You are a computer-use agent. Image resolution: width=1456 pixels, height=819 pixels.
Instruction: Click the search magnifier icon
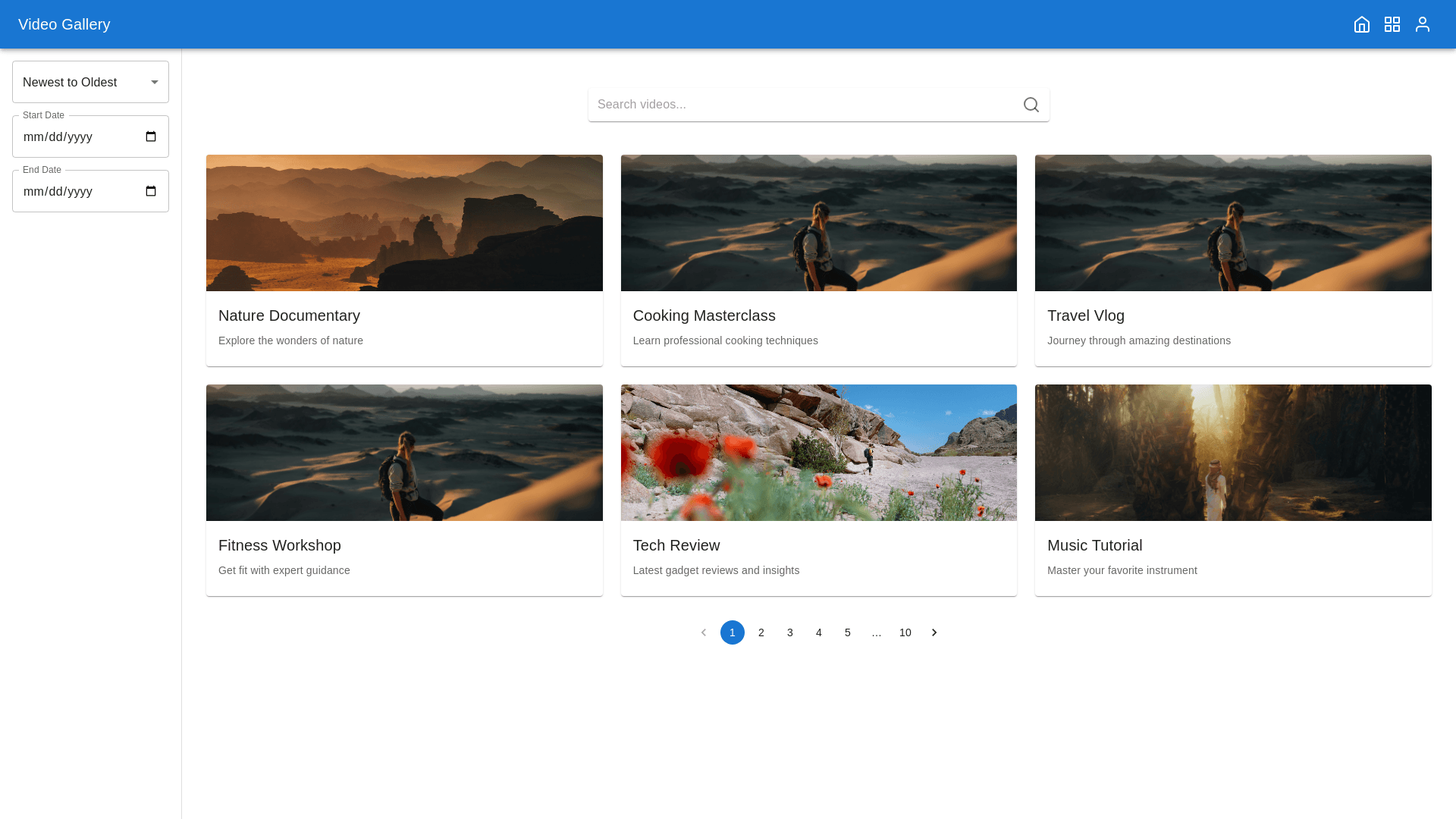point(1031,105)
